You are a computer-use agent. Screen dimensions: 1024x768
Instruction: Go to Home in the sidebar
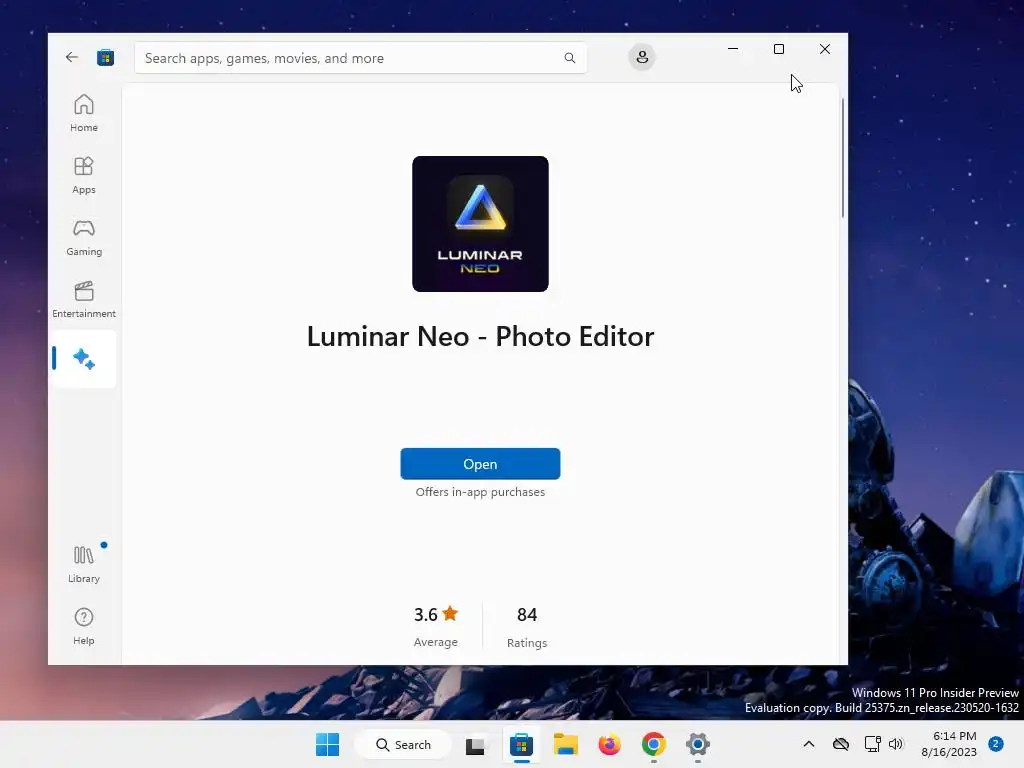84,113
